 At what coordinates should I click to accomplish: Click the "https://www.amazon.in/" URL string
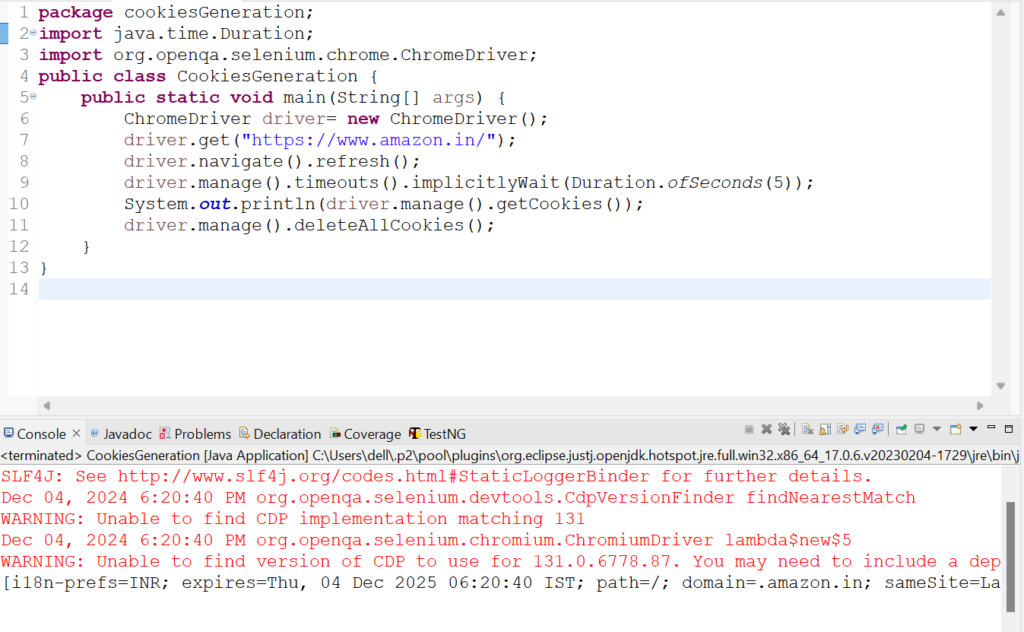click(369, 140)
